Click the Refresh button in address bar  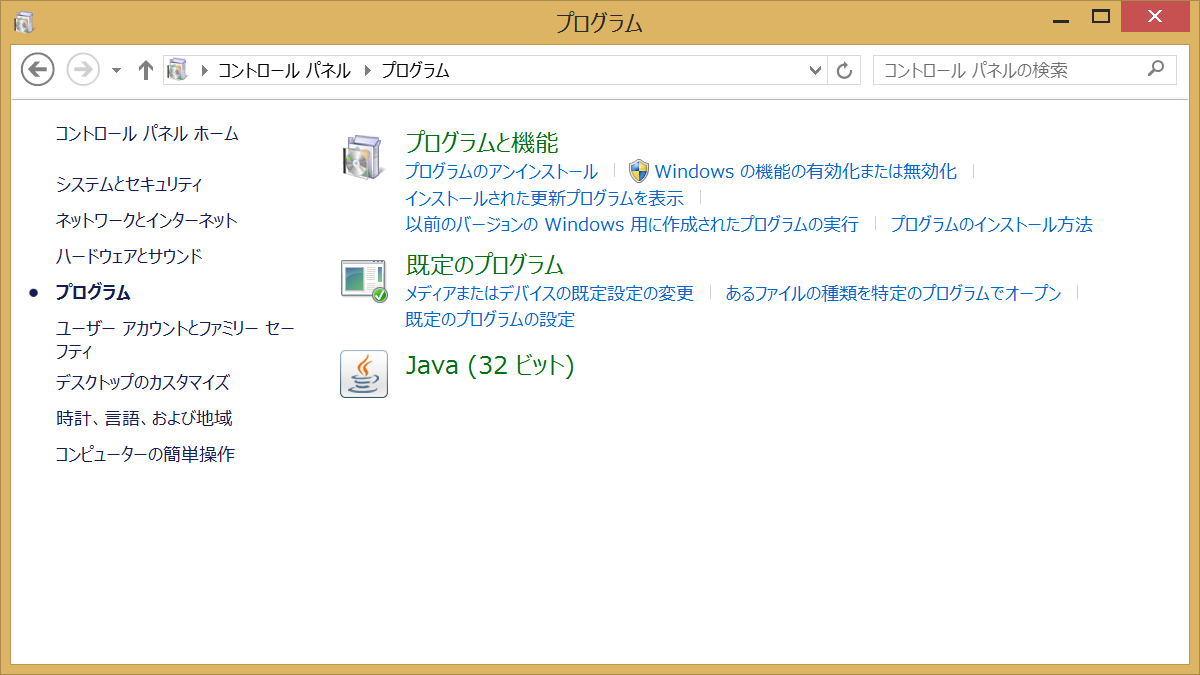pos(844,70)
